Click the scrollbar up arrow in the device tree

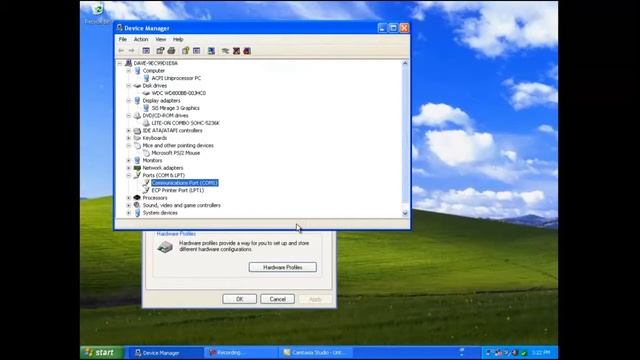405,64
